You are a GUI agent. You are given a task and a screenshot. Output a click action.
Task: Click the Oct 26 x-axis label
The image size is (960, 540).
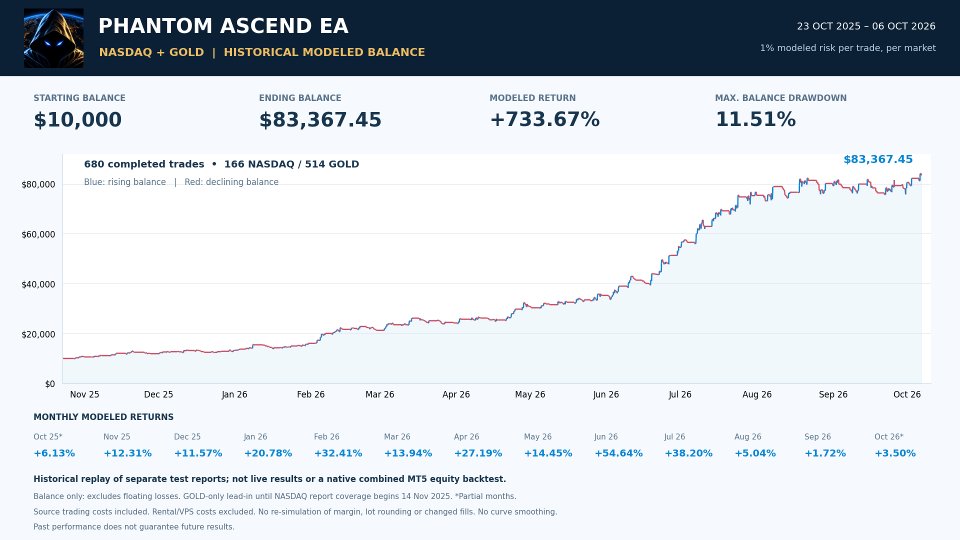(x=907, y=394)
